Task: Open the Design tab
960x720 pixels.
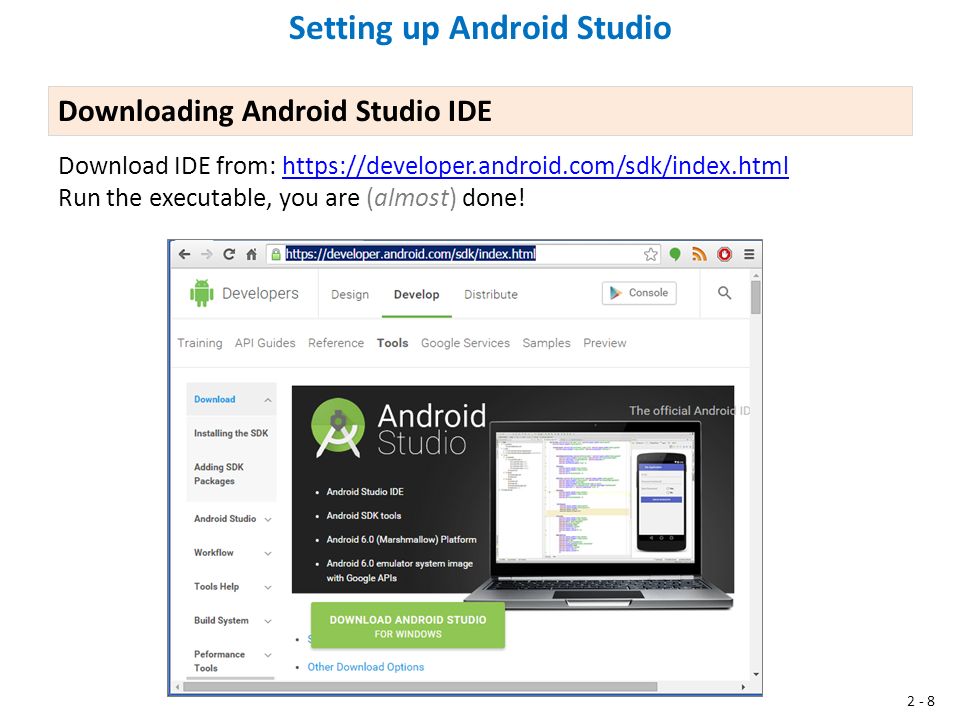Action: click(x=350, y=294)
